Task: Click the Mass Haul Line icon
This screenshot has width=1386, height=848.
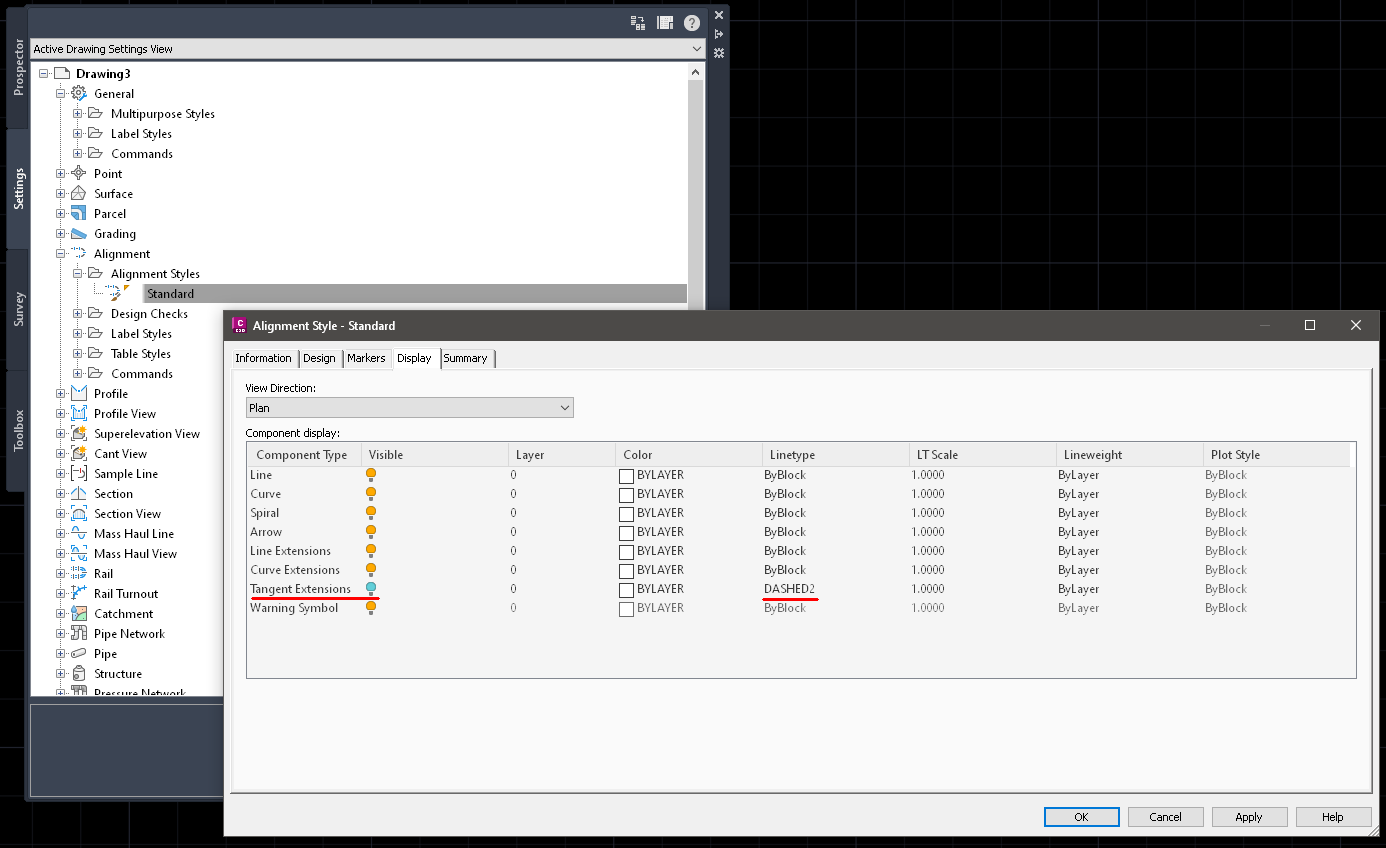Action: [x=79, y=533]
